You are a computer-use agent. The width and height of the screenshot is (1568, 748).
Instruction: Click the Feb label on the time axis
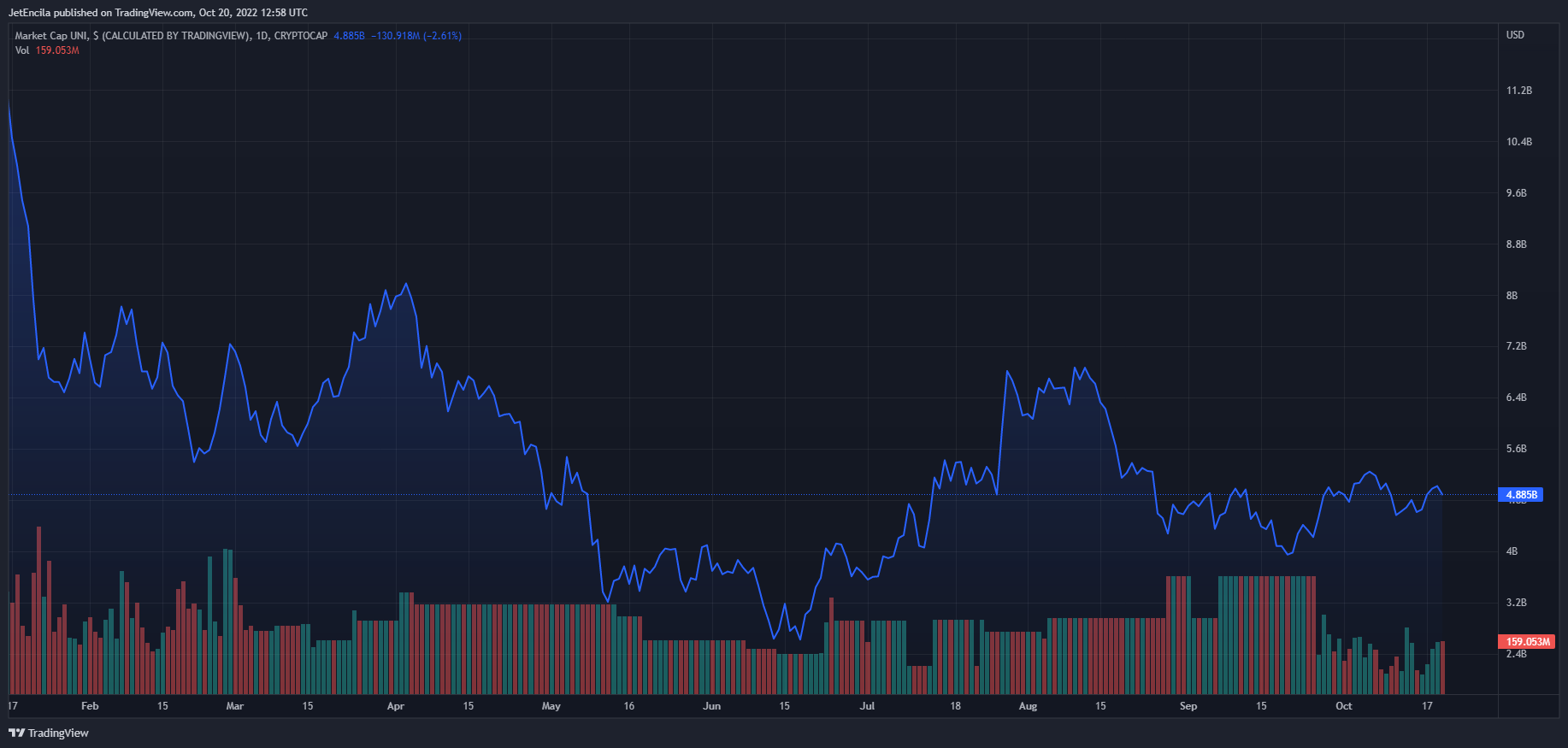tap(90, 706)
